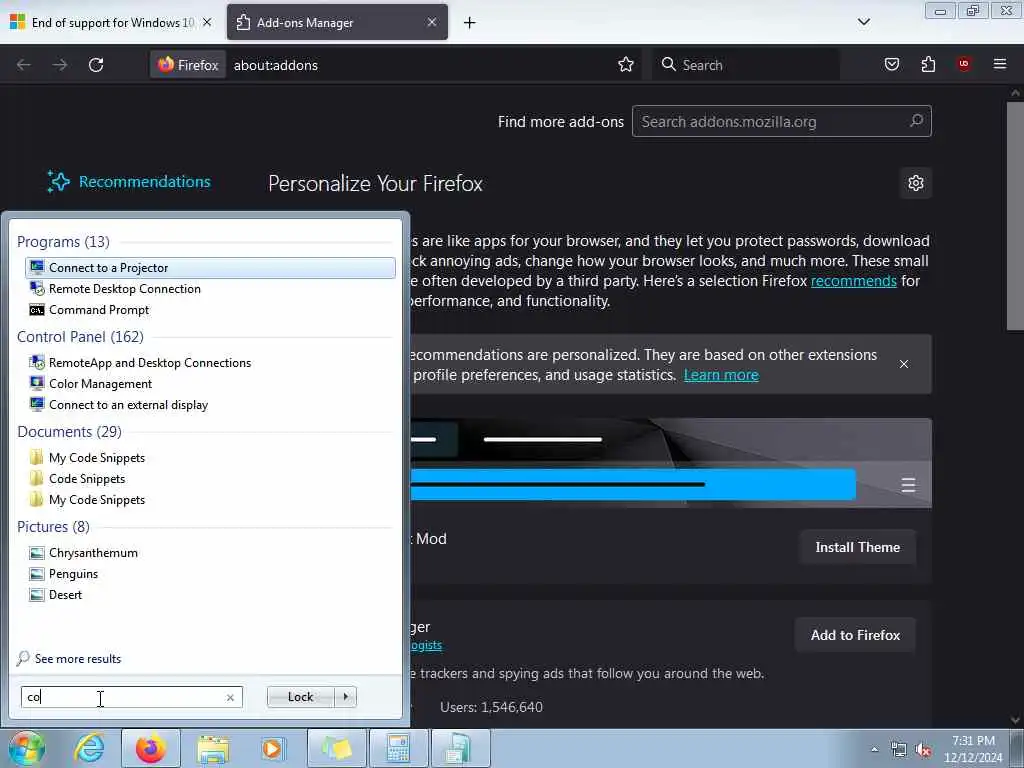This screenshot has width=1024, height=768.
Task: Open the taskbar clock and date
Action: [x=973, y=749]
